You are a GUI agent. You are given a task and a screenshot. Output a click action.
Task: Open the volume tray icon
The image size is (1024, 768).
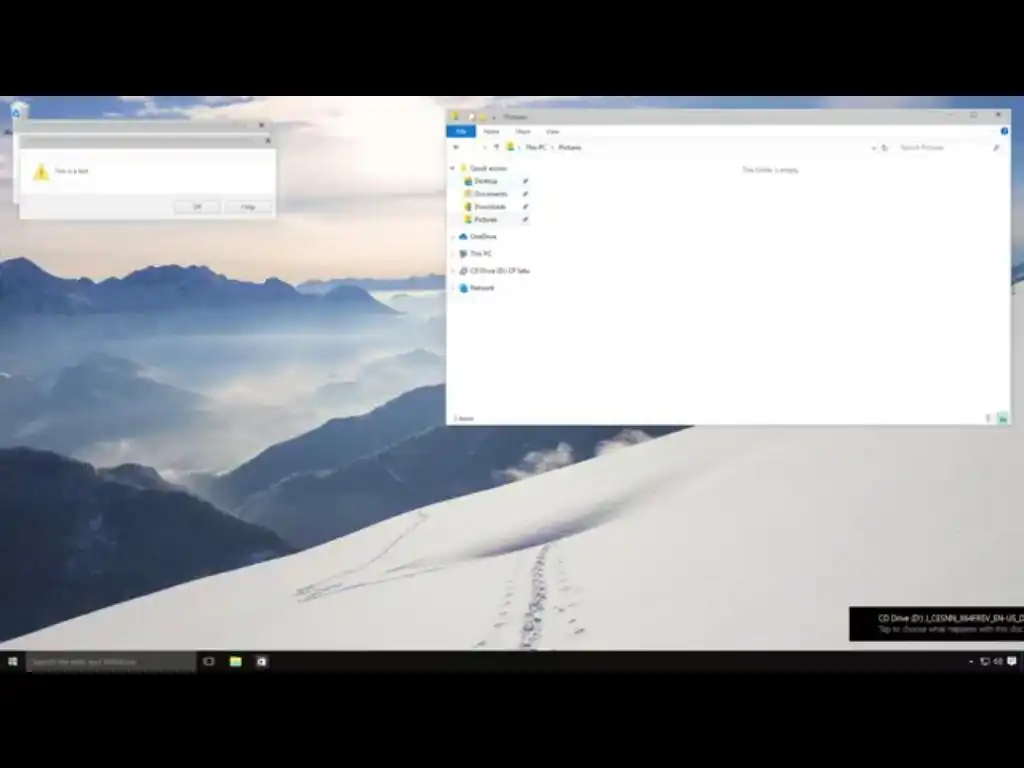coord(998,662)
